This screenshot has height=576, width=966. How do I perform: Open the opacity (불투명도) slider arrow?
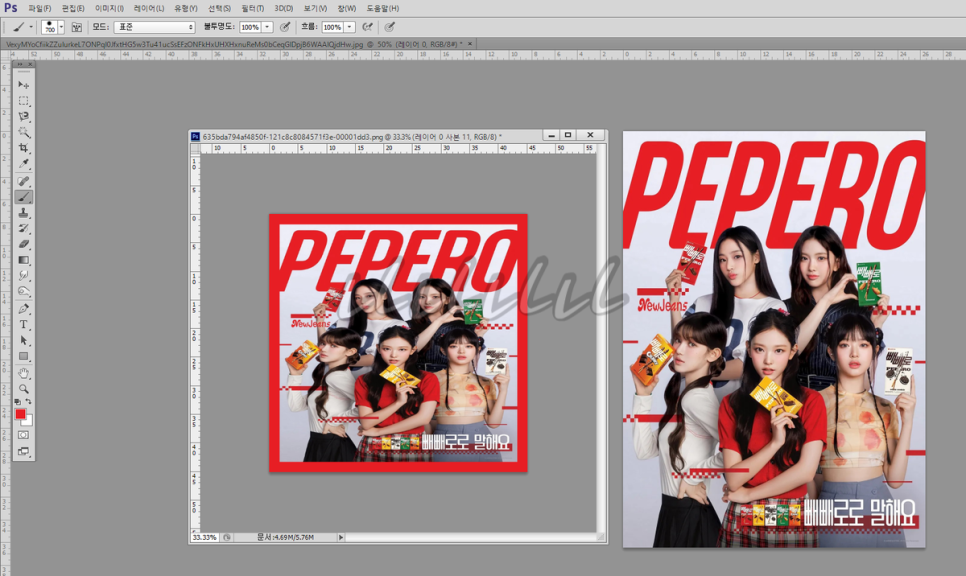(x=267, y=27)
